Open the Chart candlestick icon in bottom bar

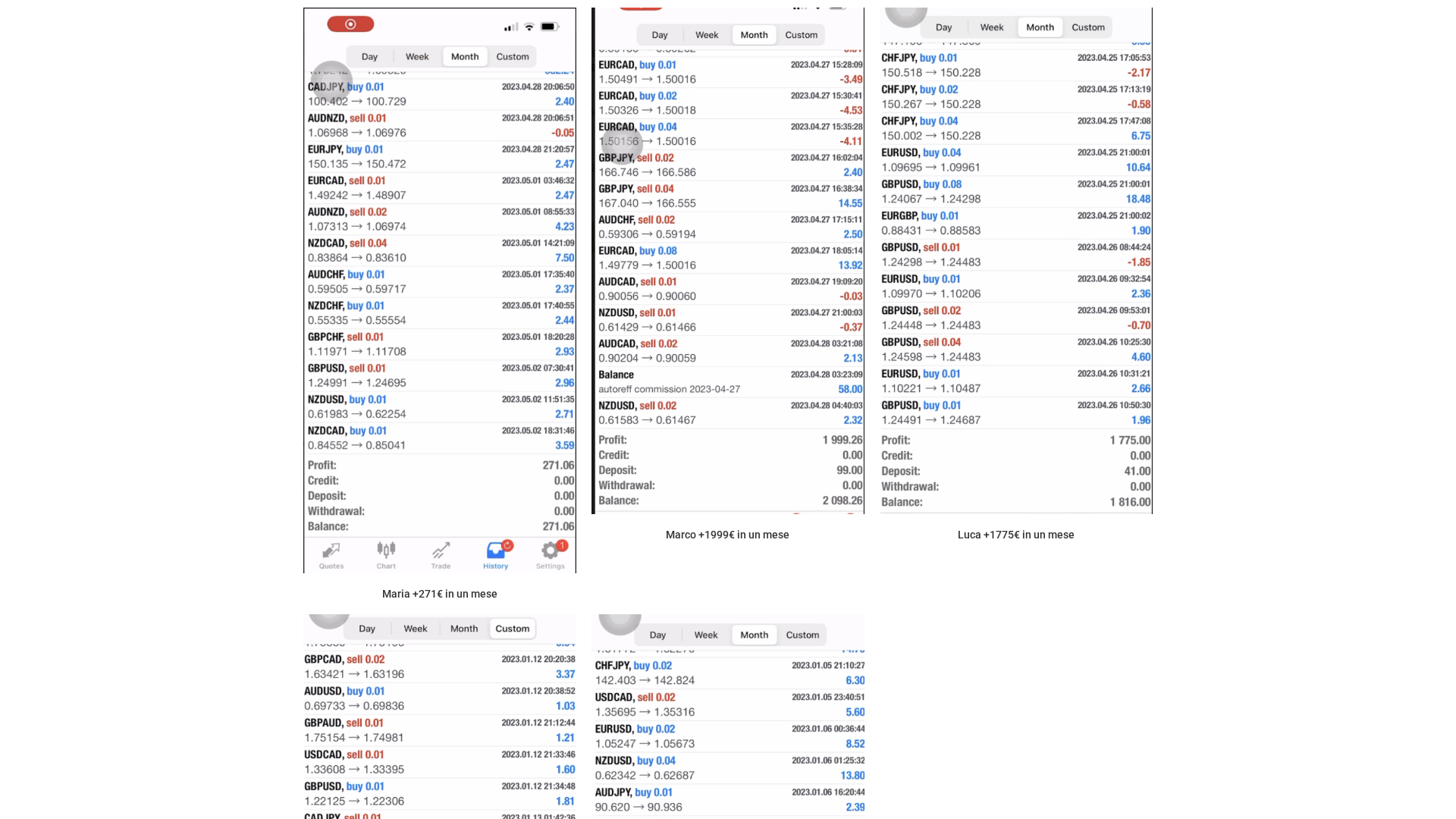386,556
